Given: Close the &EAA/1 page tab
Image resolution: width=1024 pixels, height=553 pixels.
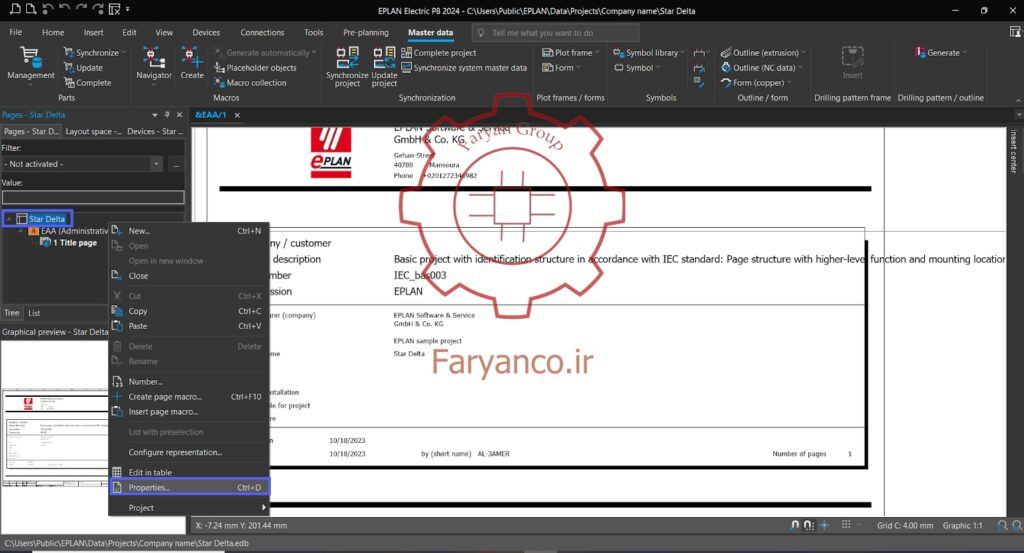Looking at the screenshot, I should click(238, 115).
